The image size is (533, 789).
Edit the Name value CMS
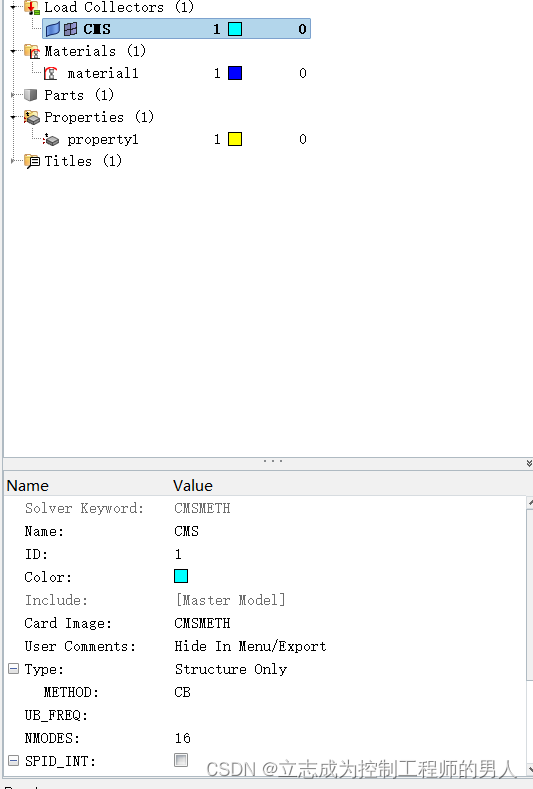coord(186,531)
